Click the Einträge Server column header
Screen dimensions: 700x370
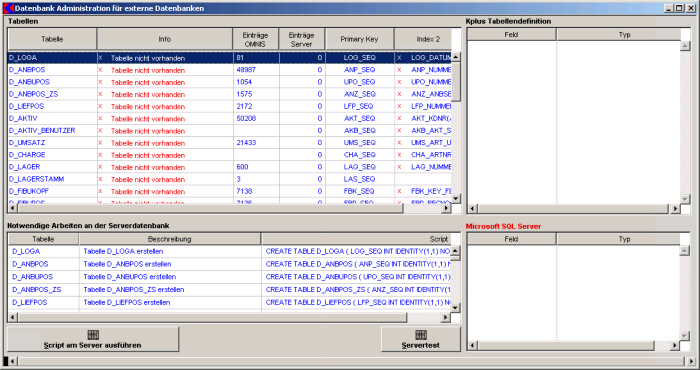[301, 39]
